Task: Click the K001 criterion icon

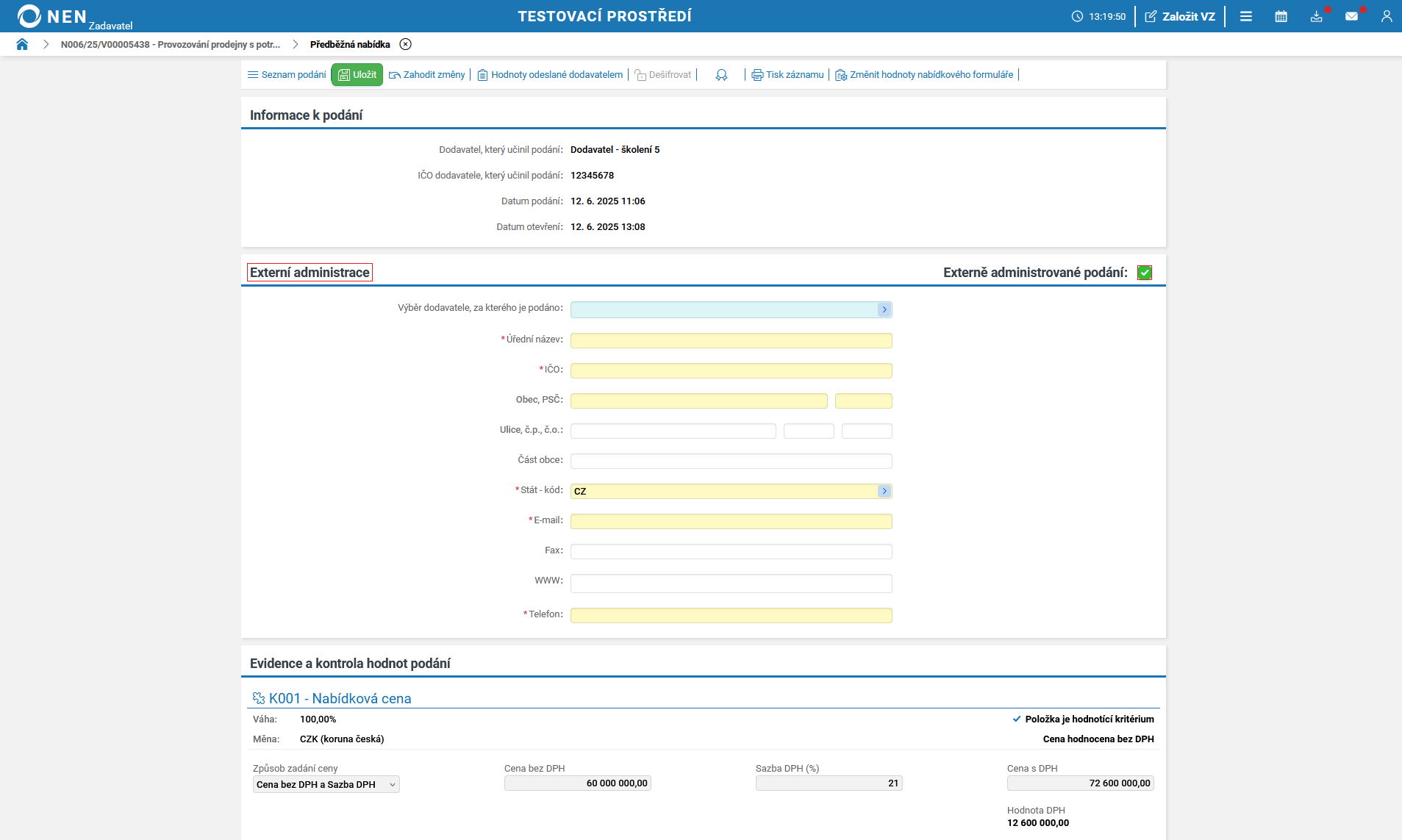Action: click(259, 698)
